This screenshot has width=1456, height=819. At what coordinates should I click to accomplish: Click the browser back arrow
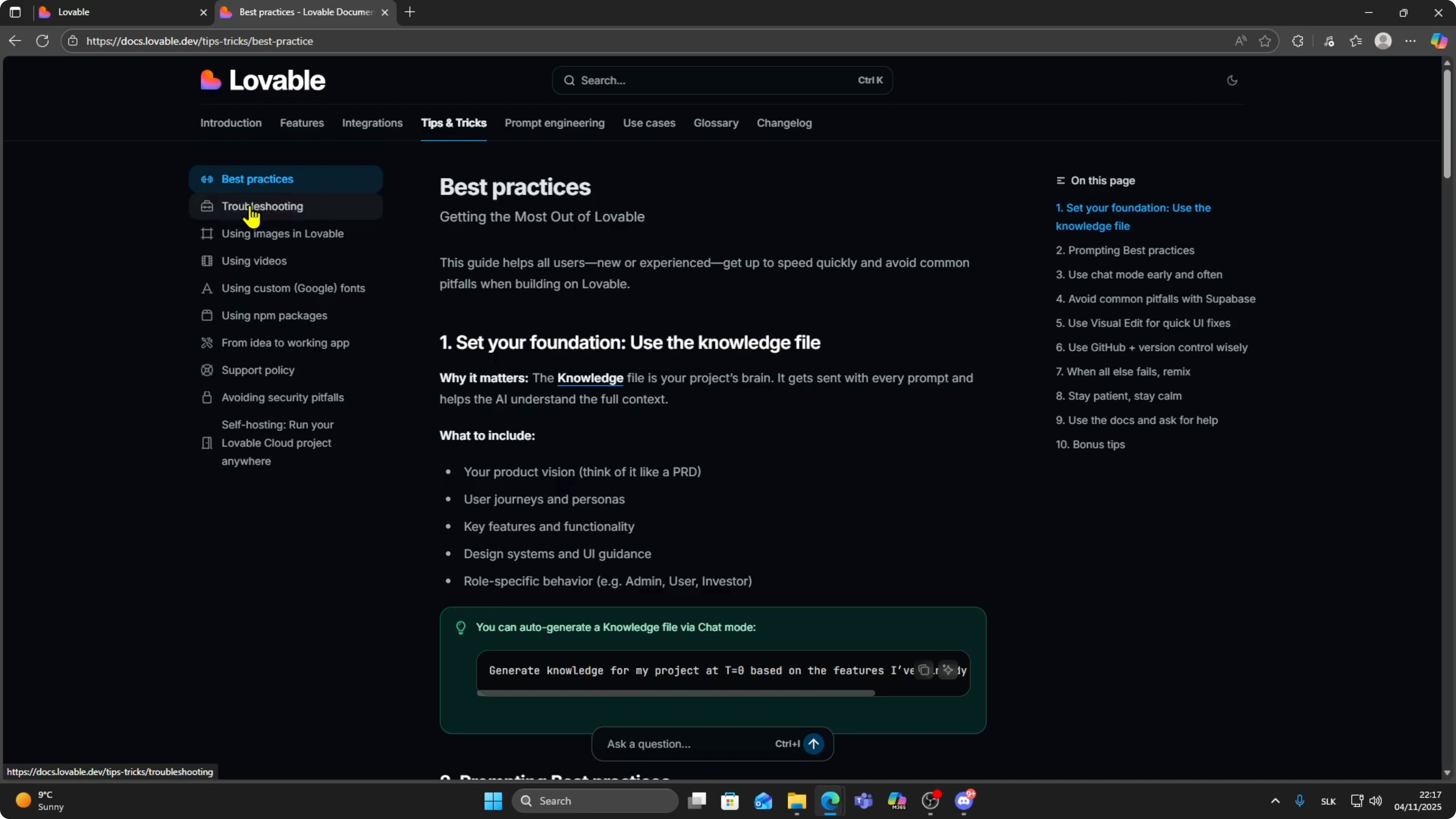tap(15, 41)
